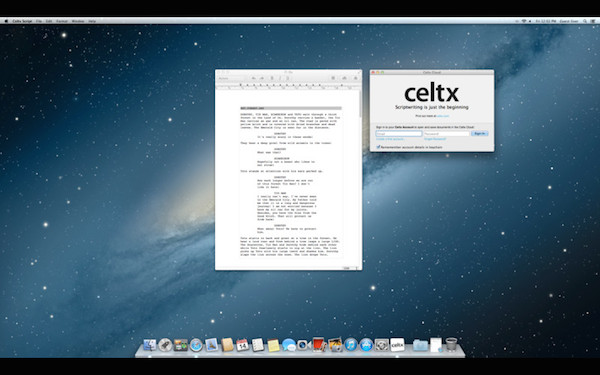The image size is (600, 375).
Task: Open the File menu
Action: tap(39, 21)
